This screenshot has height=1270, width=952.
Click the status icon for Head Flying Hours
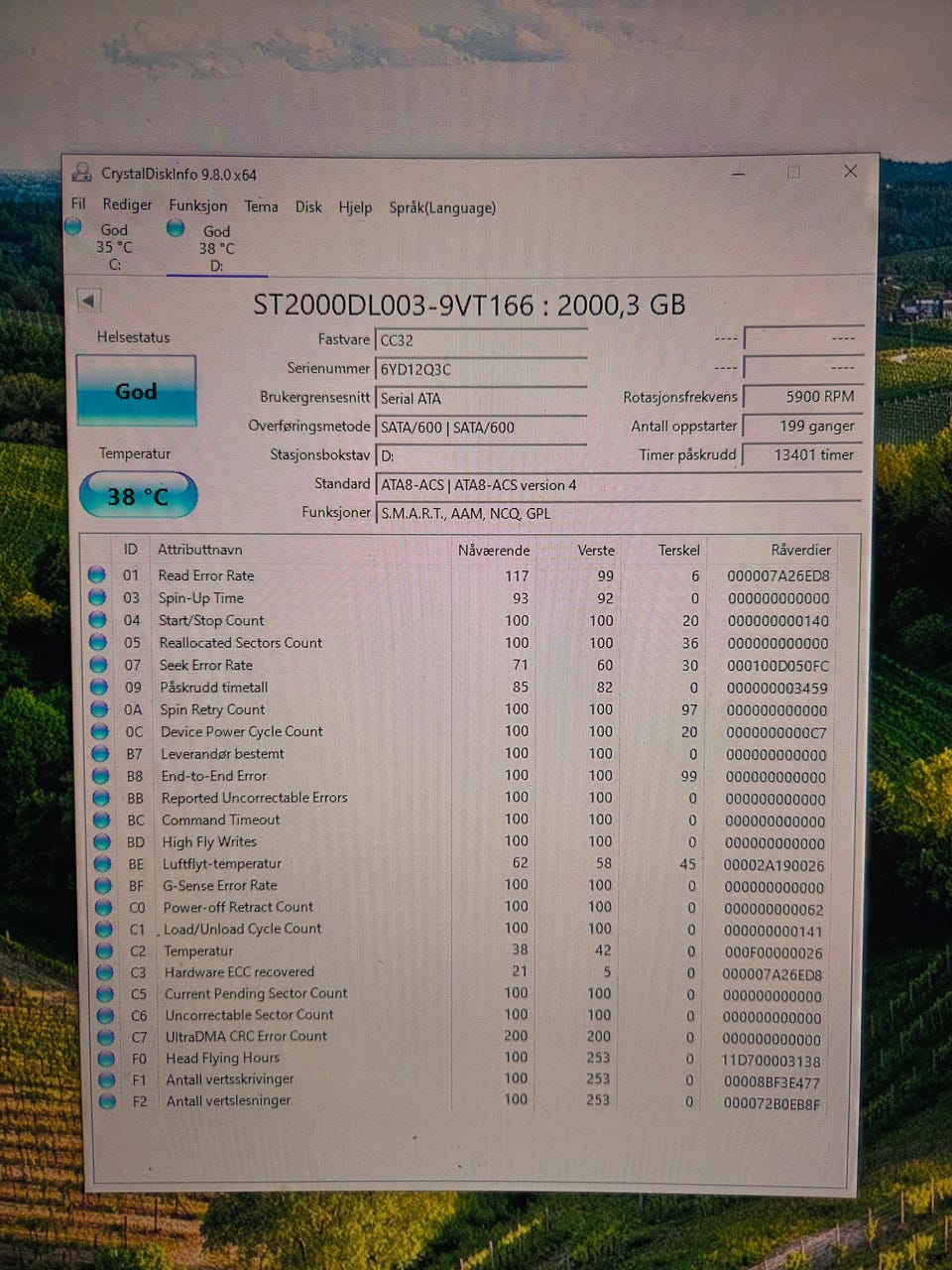point(107,1059)
